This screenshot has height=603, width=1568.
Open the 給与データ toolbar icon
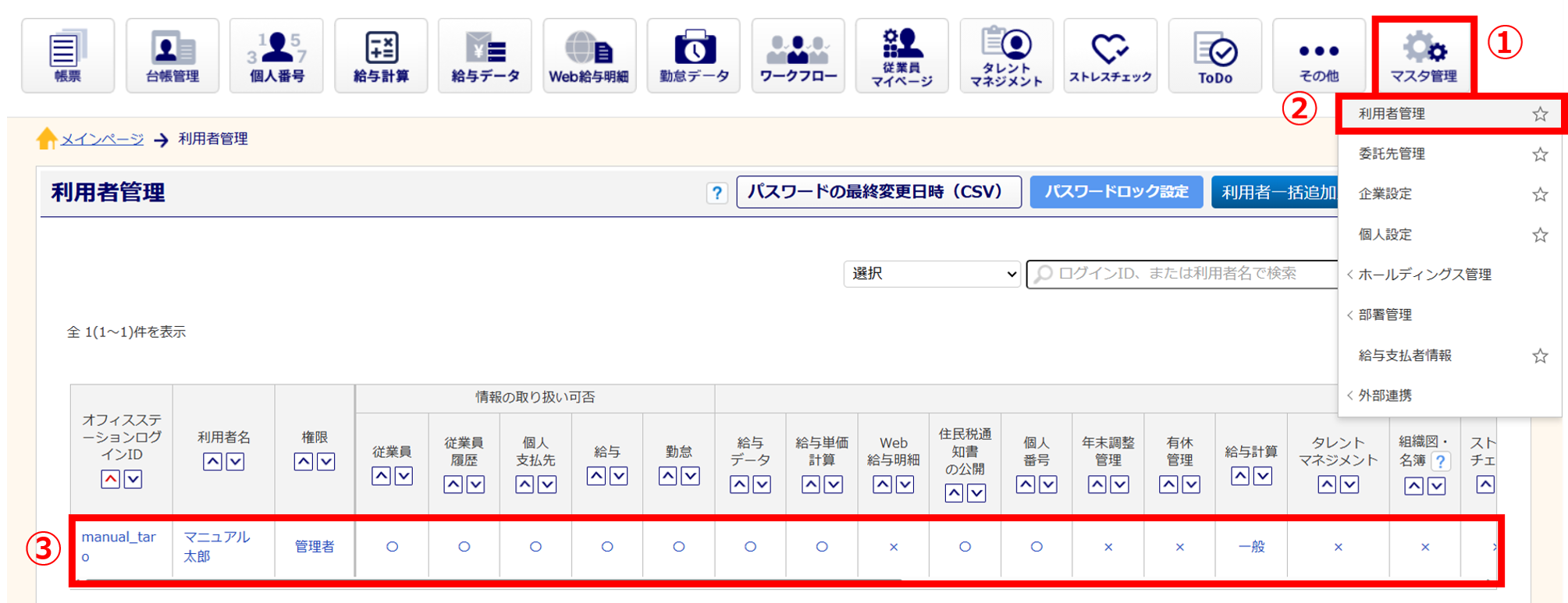pos(485,55)
